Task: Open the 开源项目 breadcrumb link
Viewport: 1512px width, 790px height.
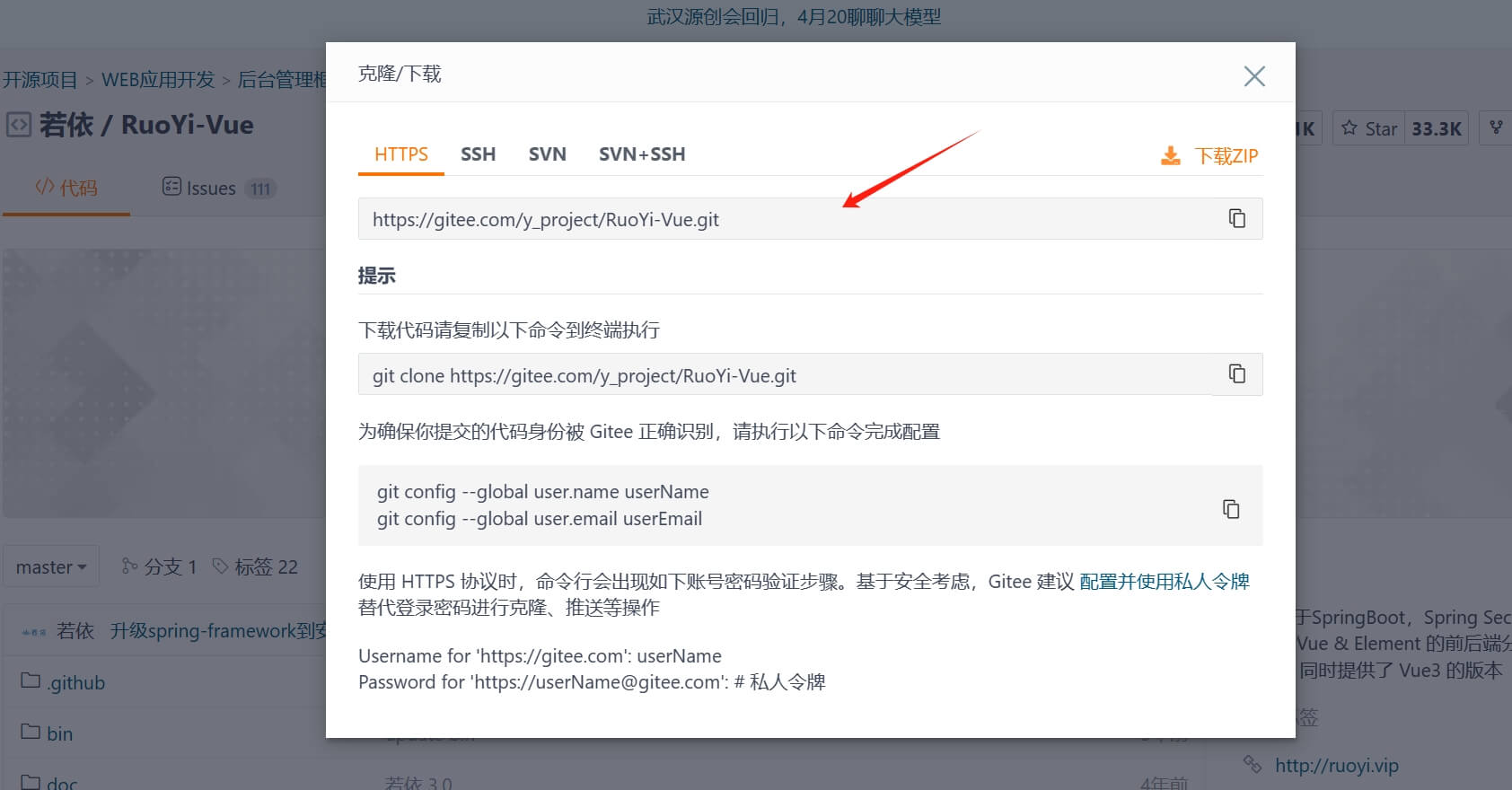Action: (x=40, y=79)
